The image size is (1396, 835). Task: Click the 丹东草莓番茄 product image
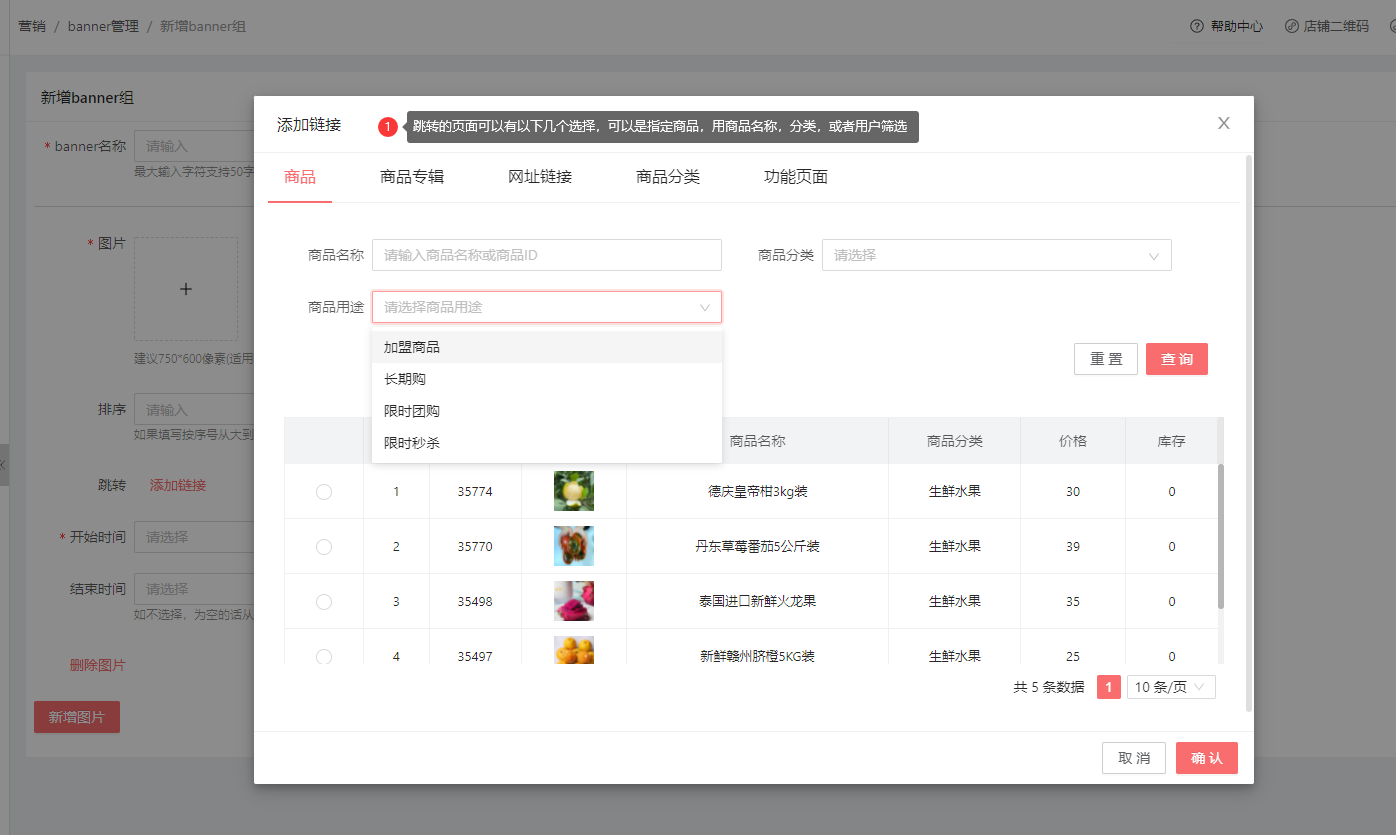pos(574,546)
